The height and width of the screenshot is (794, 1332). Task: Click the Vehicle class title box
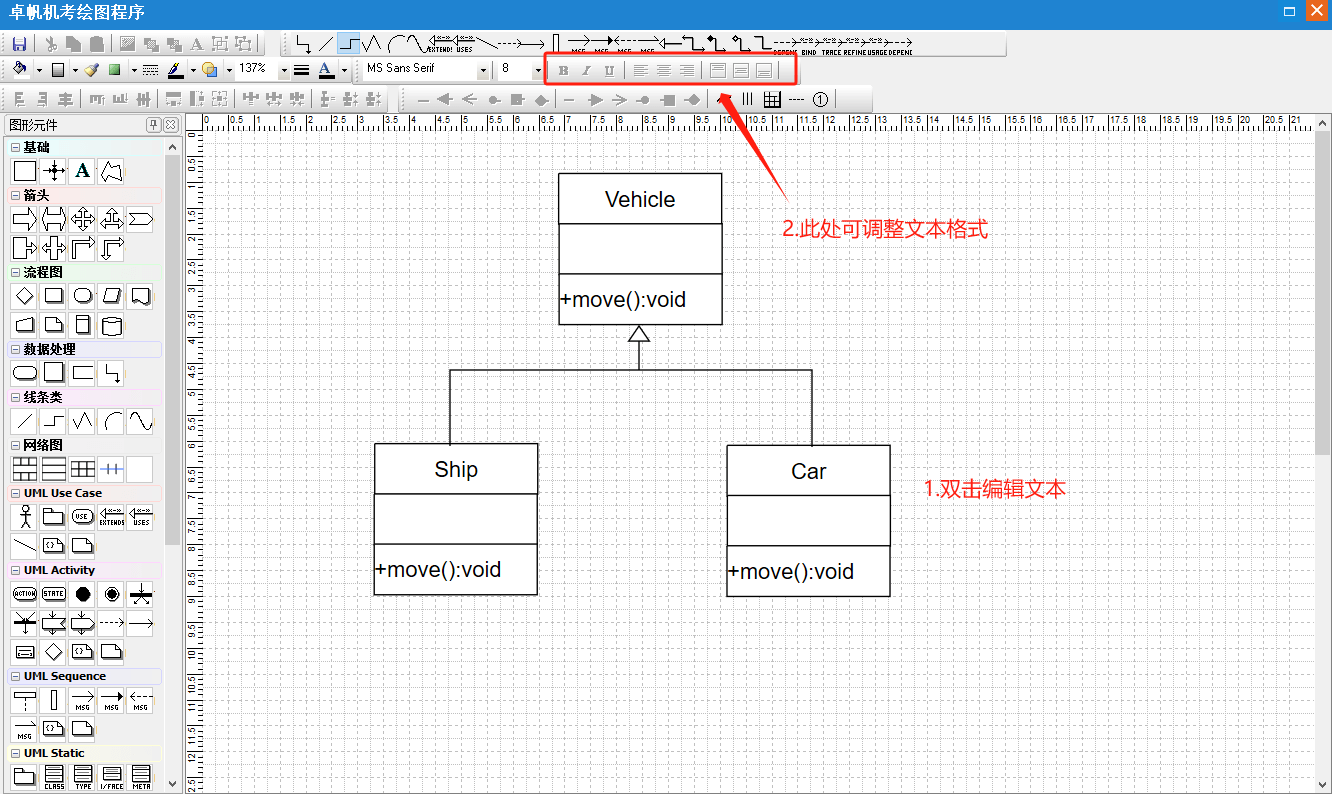pos(640,199)
